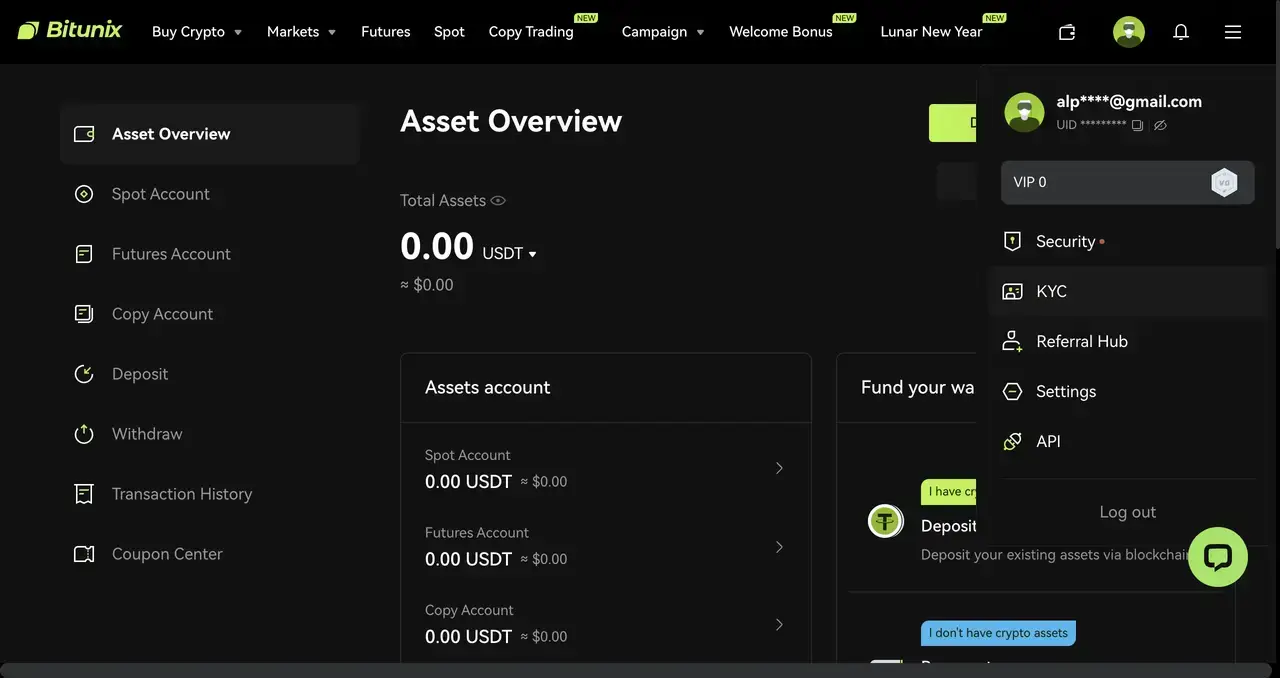Open the wallet icon in top bar
The width and height of the screenshot is (1280, 678).
coord(1067,32)
